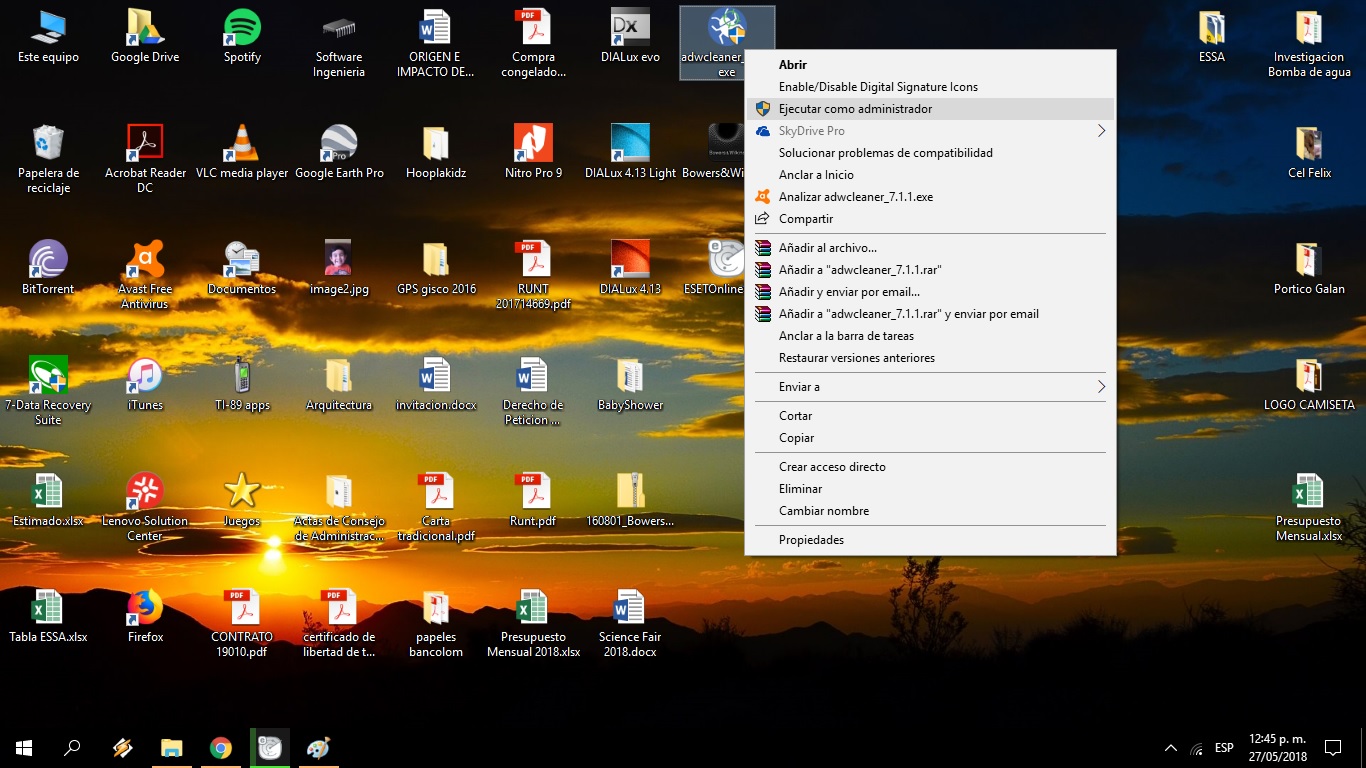Show hidden tray icons chevron
The image size is (1366, 768).
1171,748
